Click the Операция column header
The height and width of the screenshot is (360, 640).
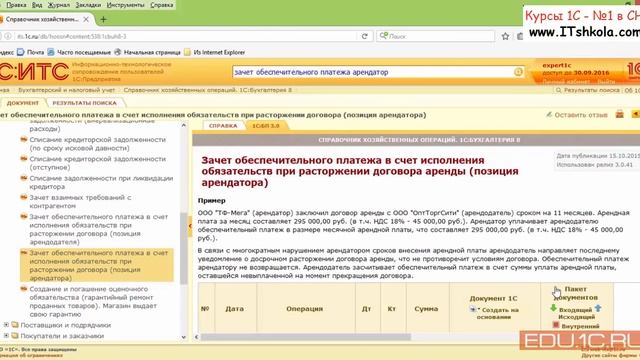tap(306, 309)
